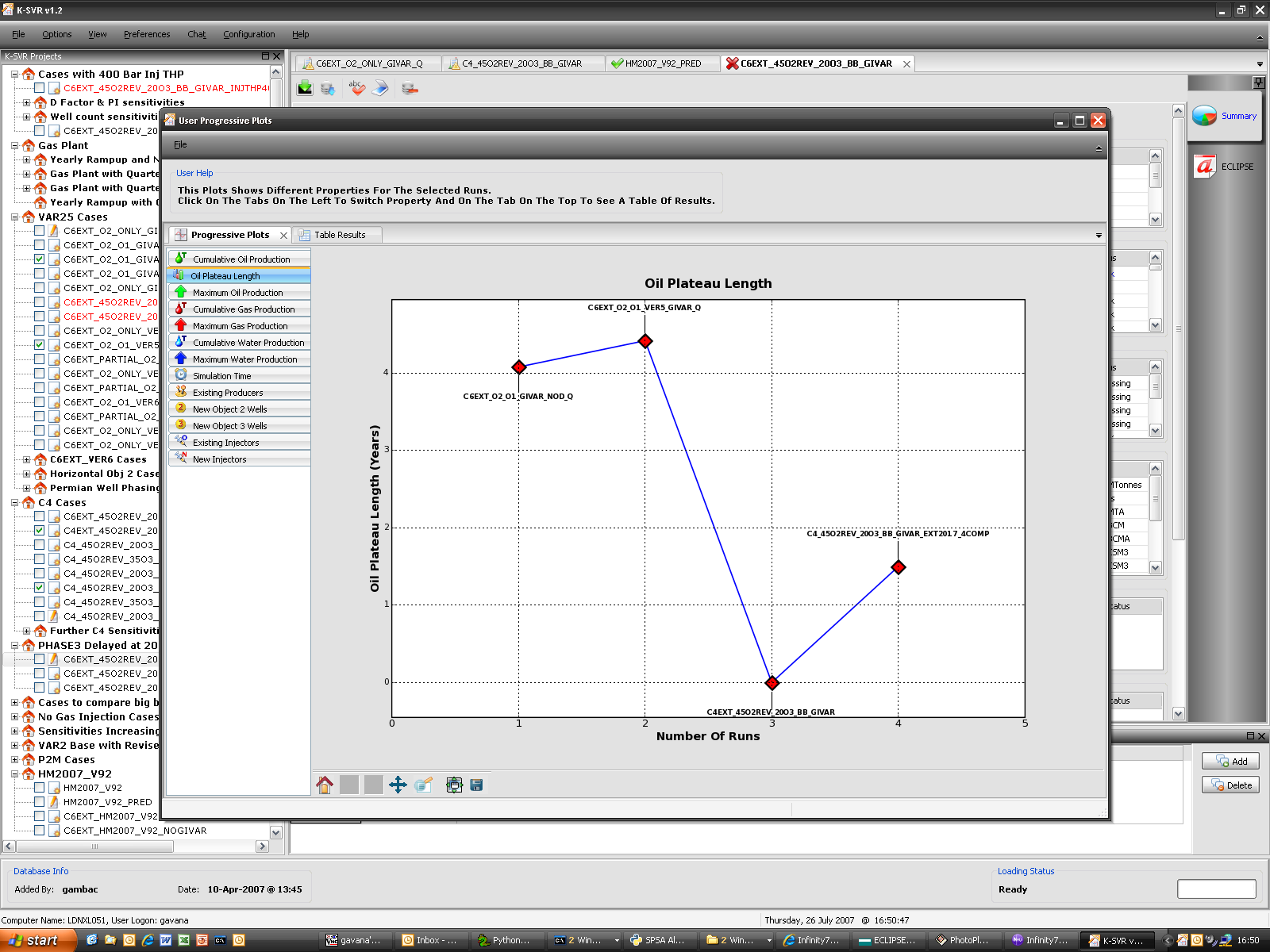Image resolution: width=1270 pixels, height=952 pixels.
Task: Save the plot with floppy disk icon
Action: 476,785
